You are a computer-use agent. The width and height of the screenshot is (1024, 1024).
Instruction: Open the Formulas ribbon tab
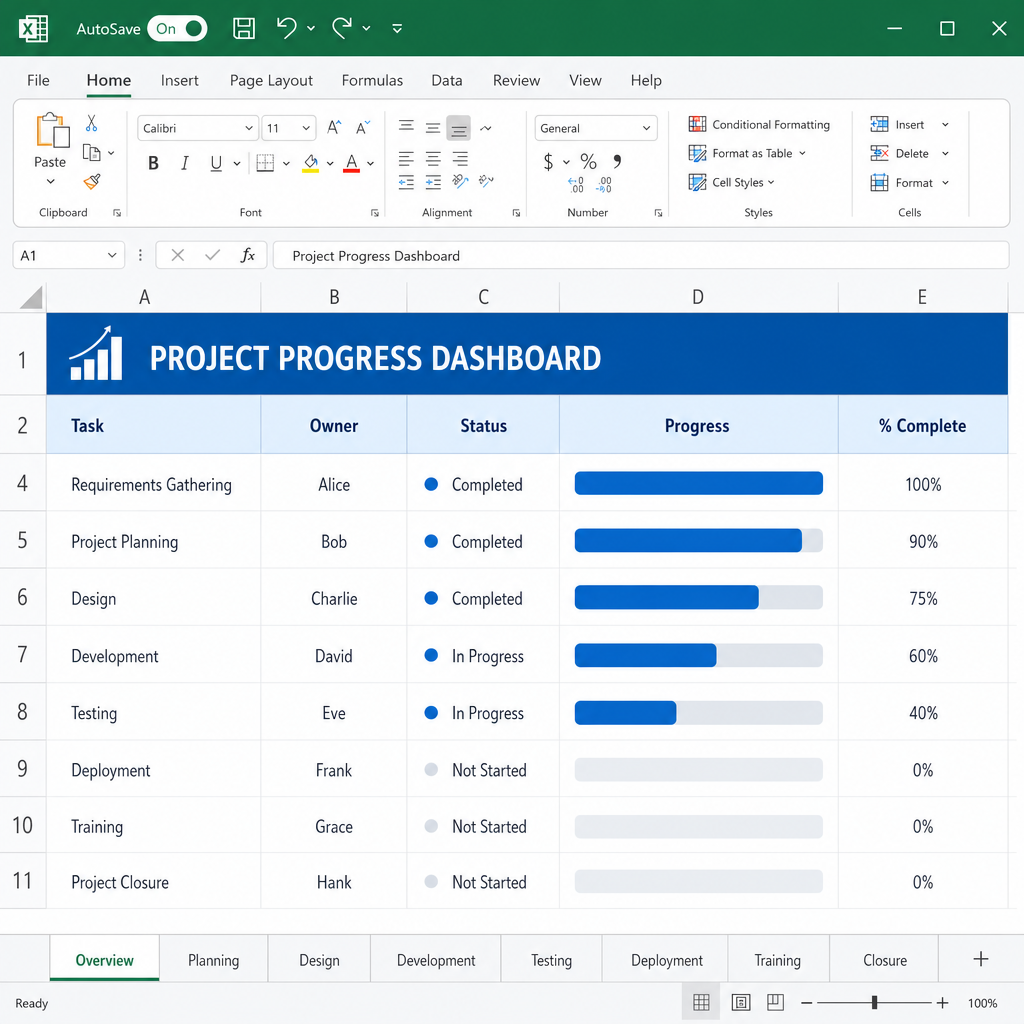[372, 80]
